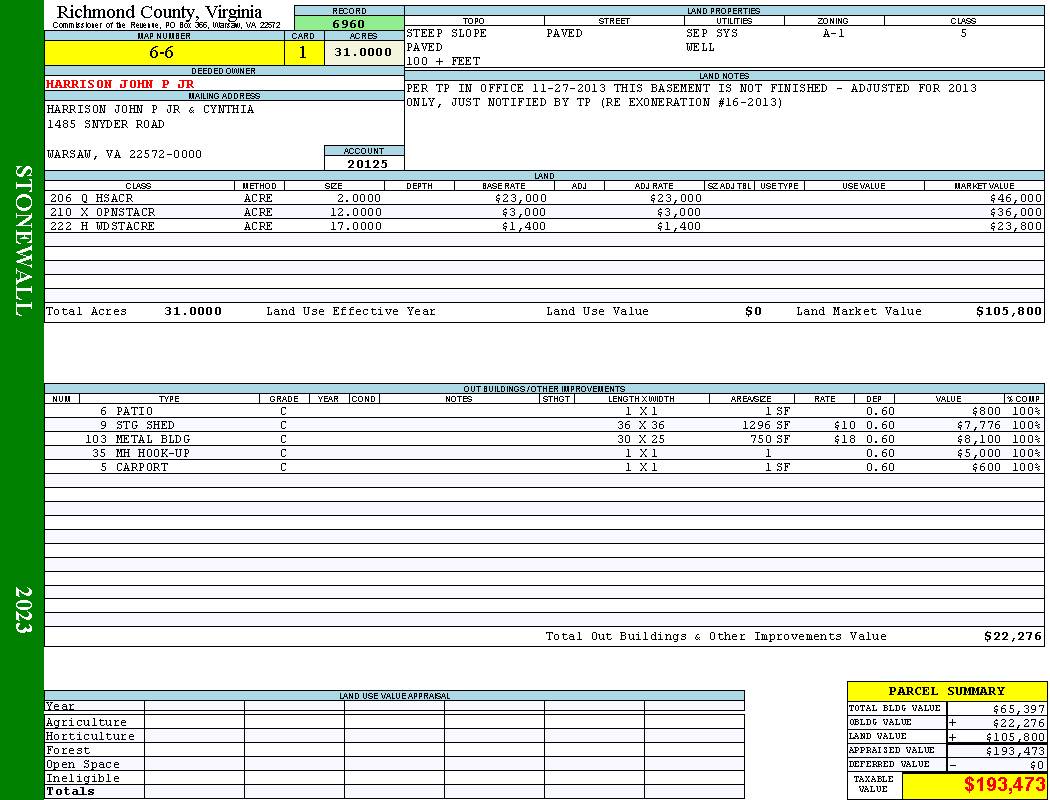Viewport: 1050px width, 800px height.
Task: Click Land Value $105,800 in parcel summary
Action: coord(1015,737)
